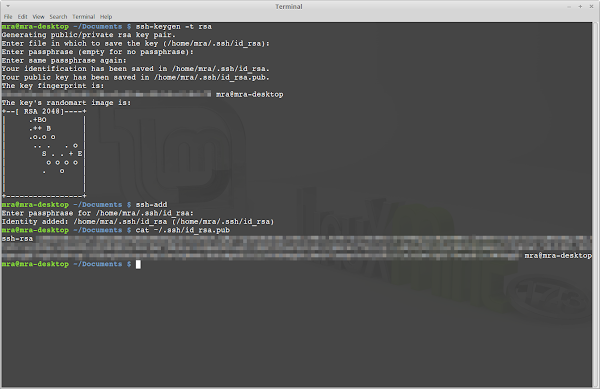
Task: Click 'Enter file in which to save the key' line
Action: [135, 43]
